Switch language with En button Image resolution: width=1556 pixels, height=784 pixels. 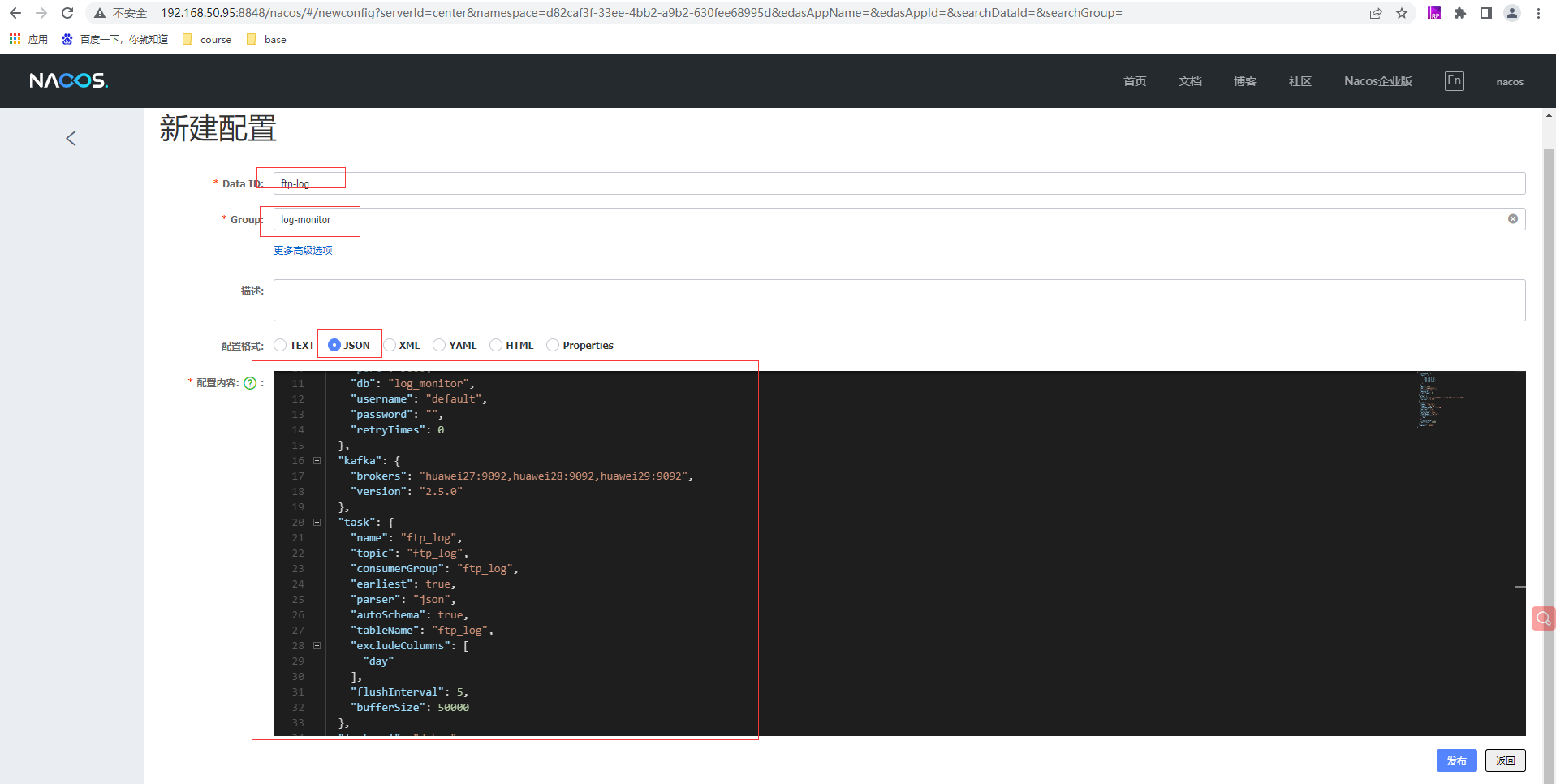[x=1455, y=80]
